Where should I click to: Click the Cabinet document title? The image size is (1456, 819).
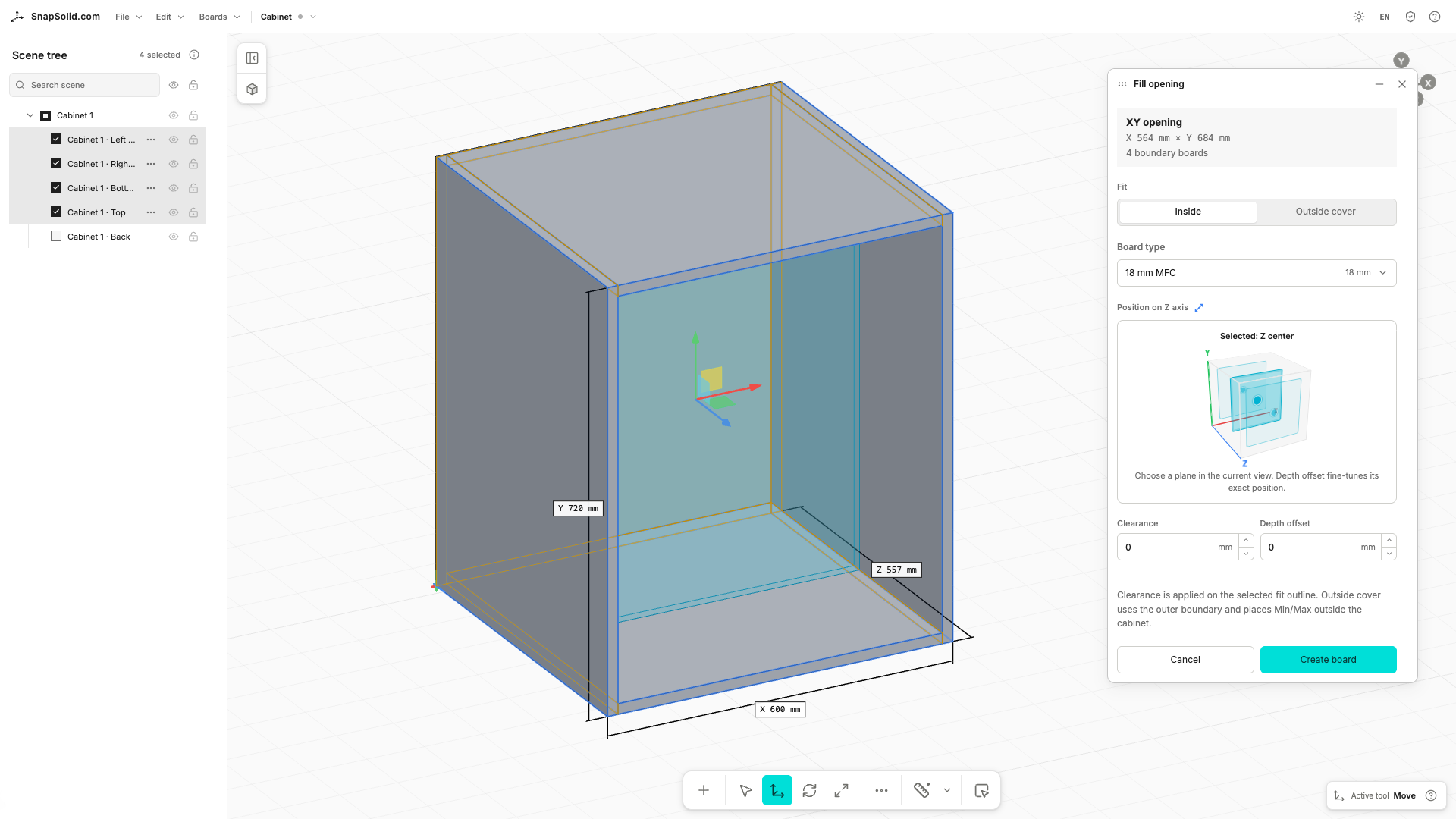276,17
